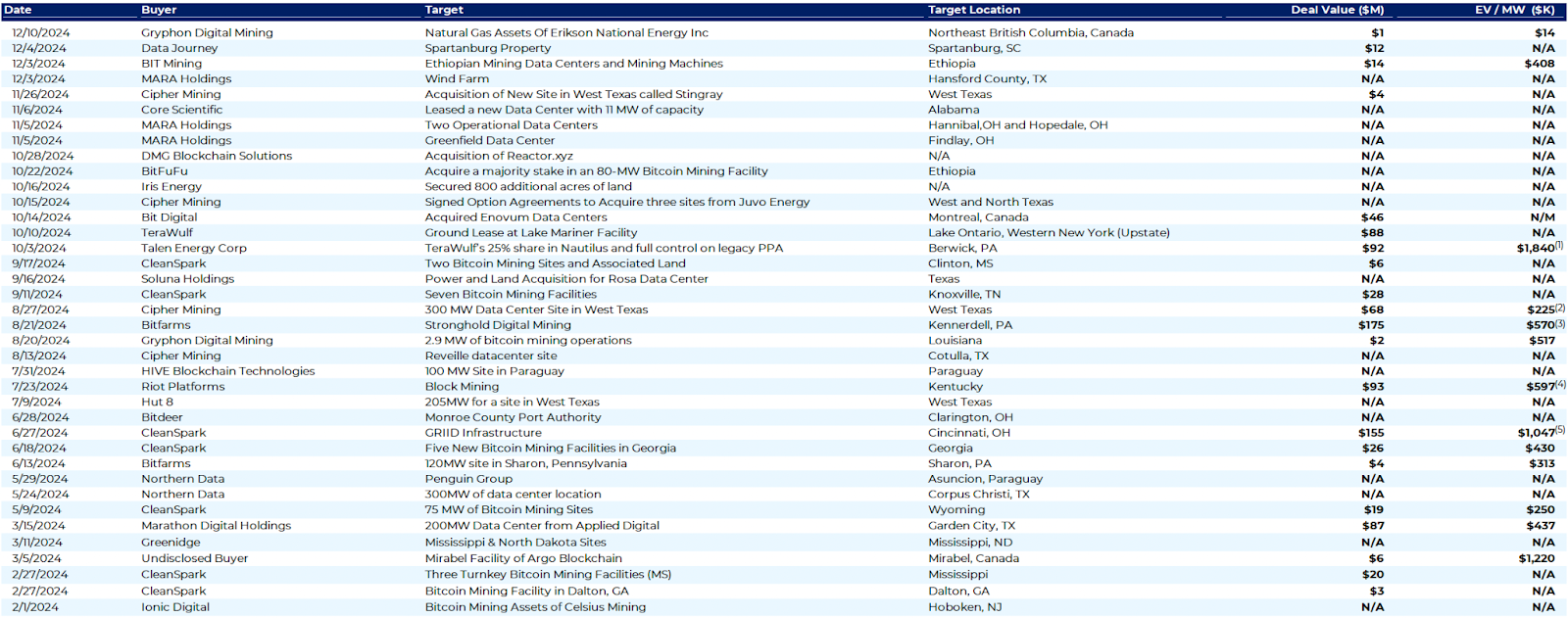This screenshot has height=618, width=1568.
Task: Select buyer Bit Digital
Action: point(169,217)
